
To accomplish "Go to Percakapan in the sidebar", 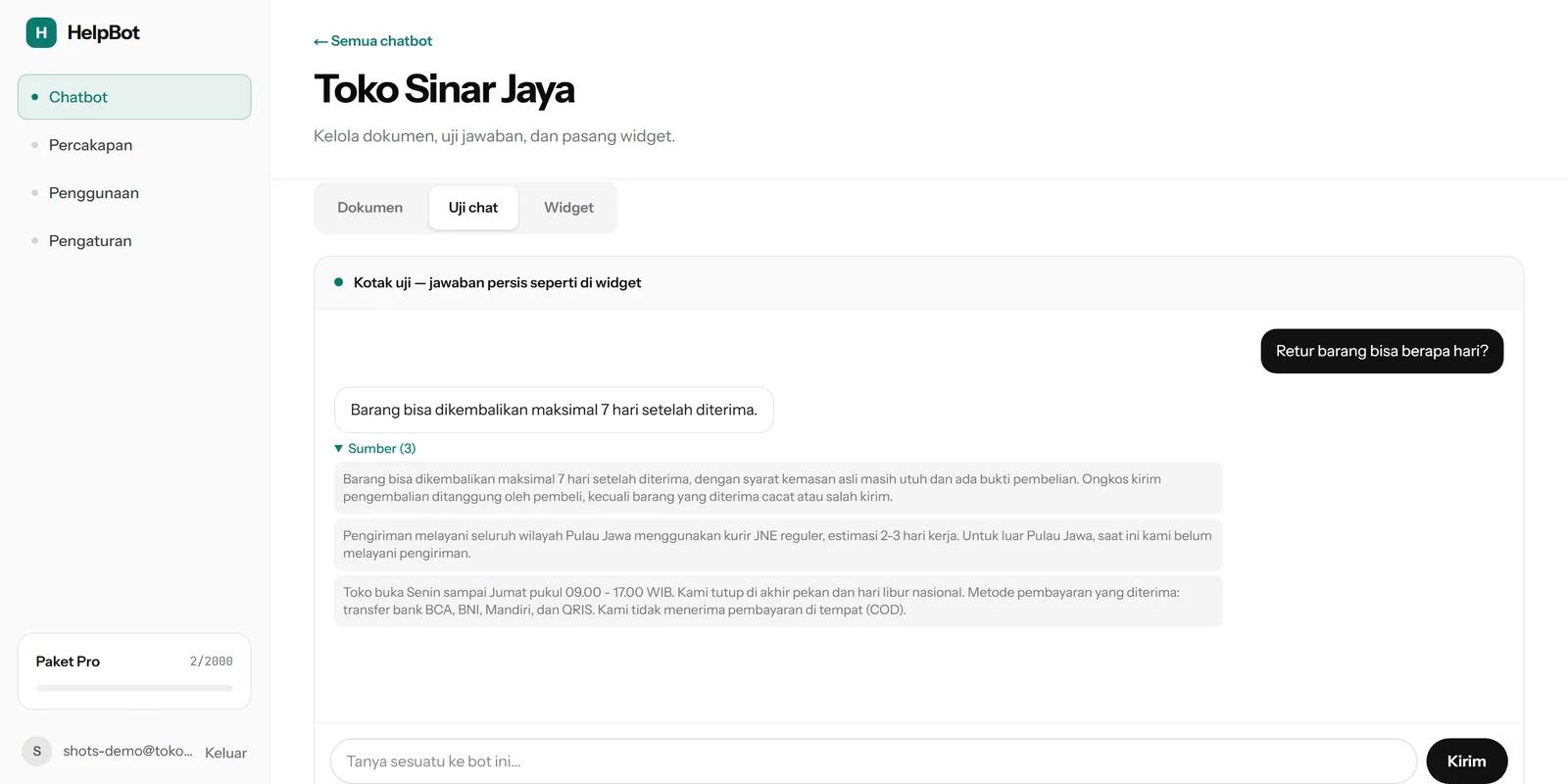I will pos(134,145).
